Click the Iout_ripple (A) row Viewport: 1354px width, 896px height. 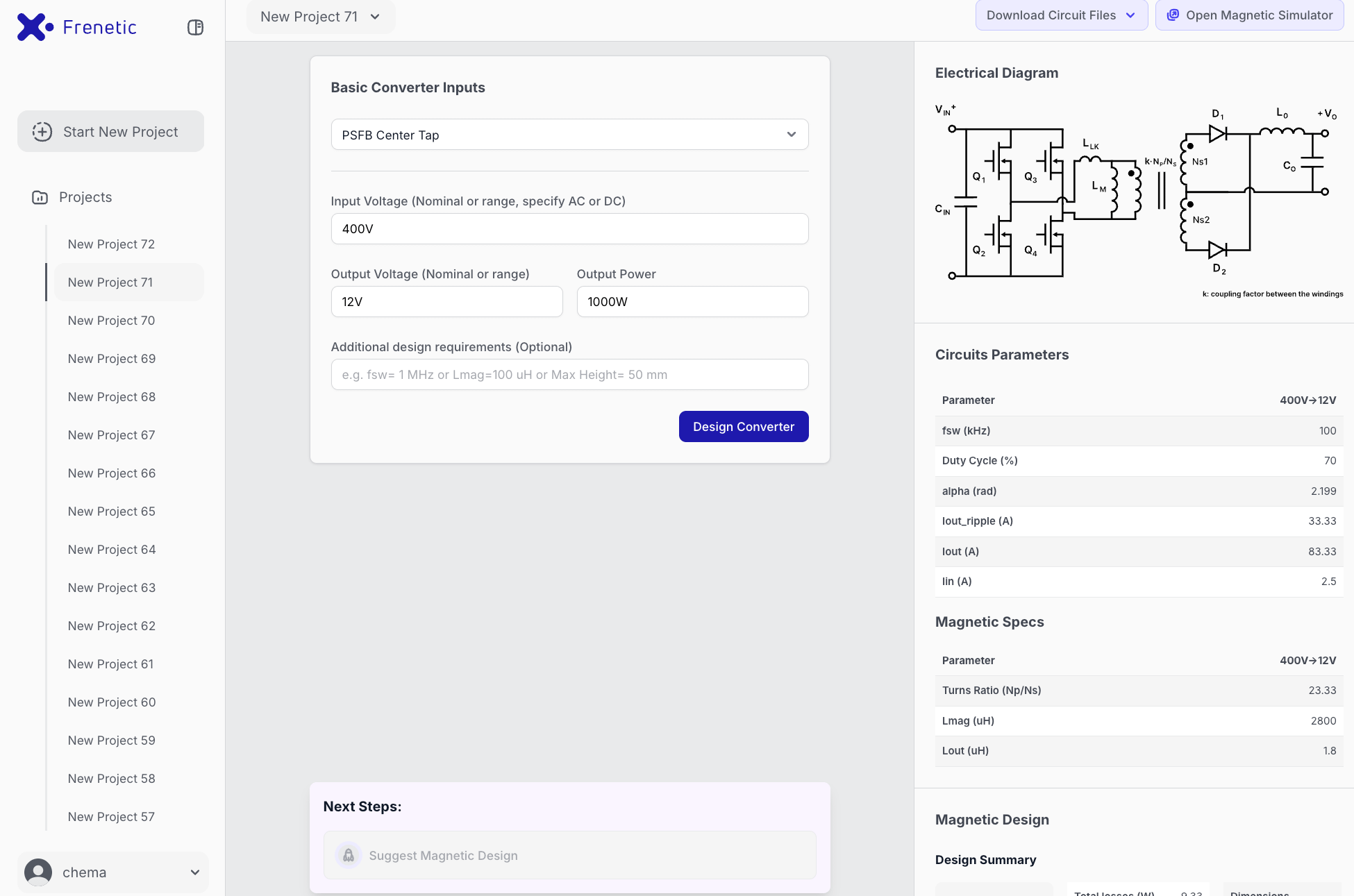[1139, 521]
